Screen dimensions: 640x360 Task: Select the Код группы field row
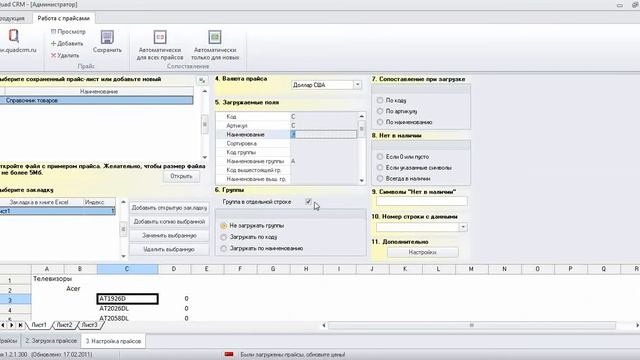(x=287, y=152)
